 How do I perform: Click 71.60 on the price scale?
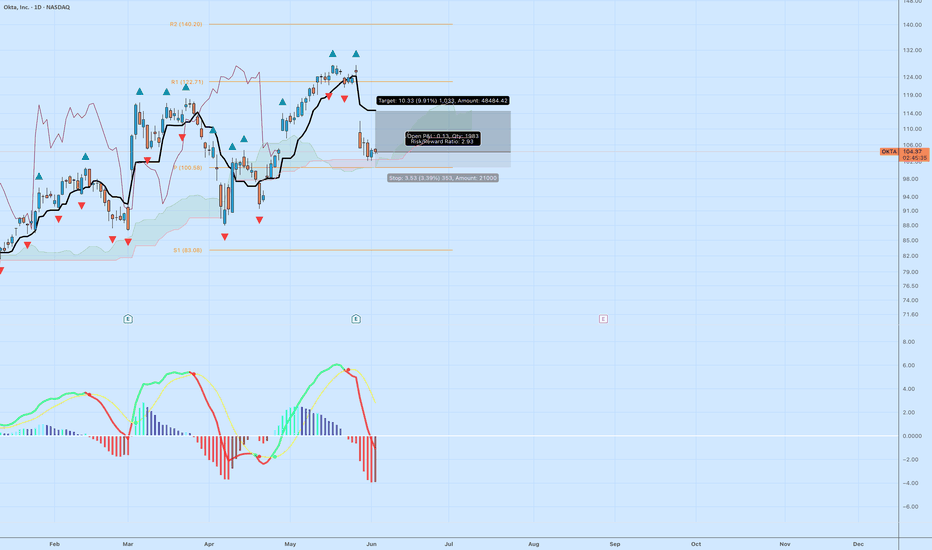click(912, 315)
